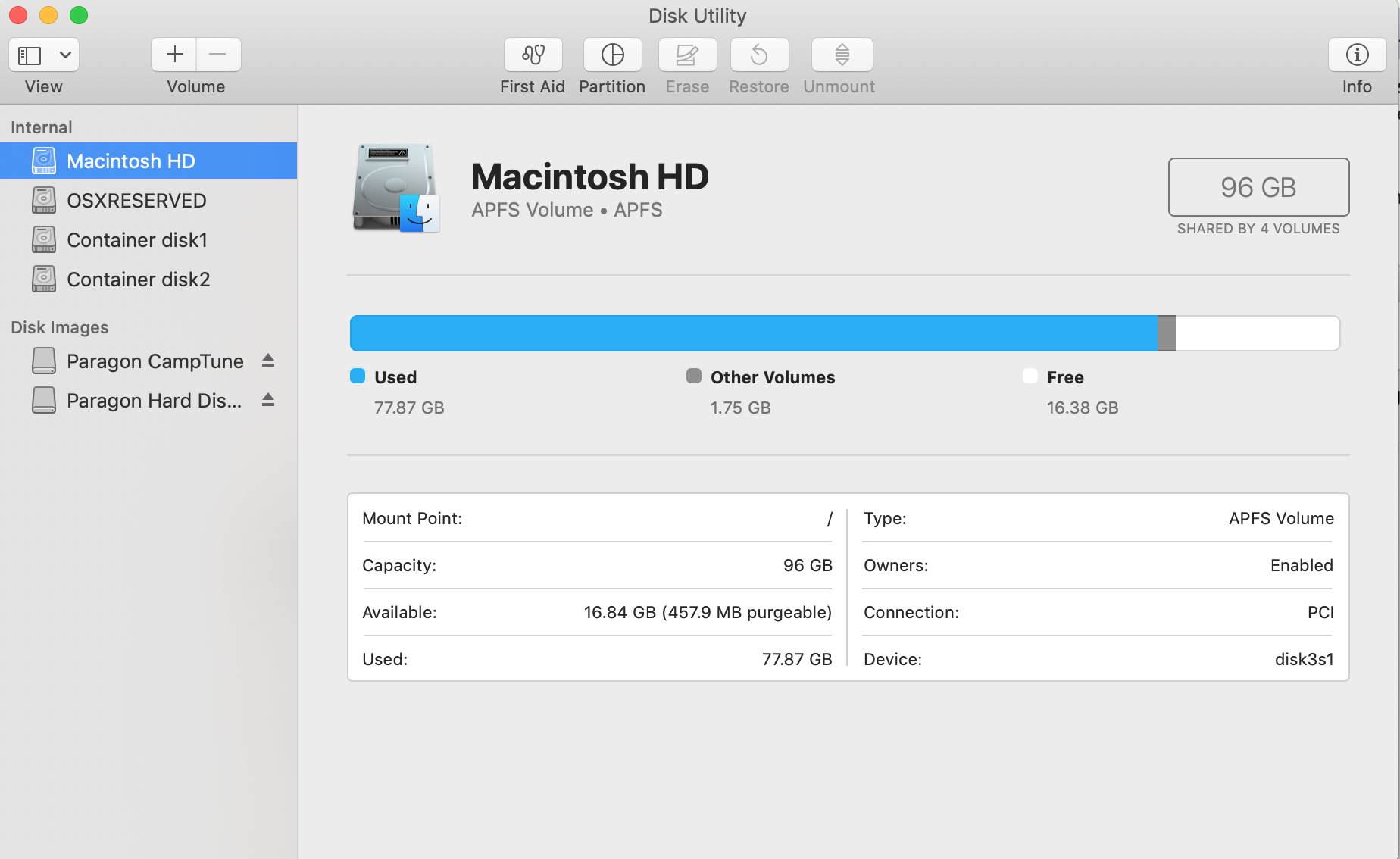Click the Restore arrow icon

pos(759,55)
